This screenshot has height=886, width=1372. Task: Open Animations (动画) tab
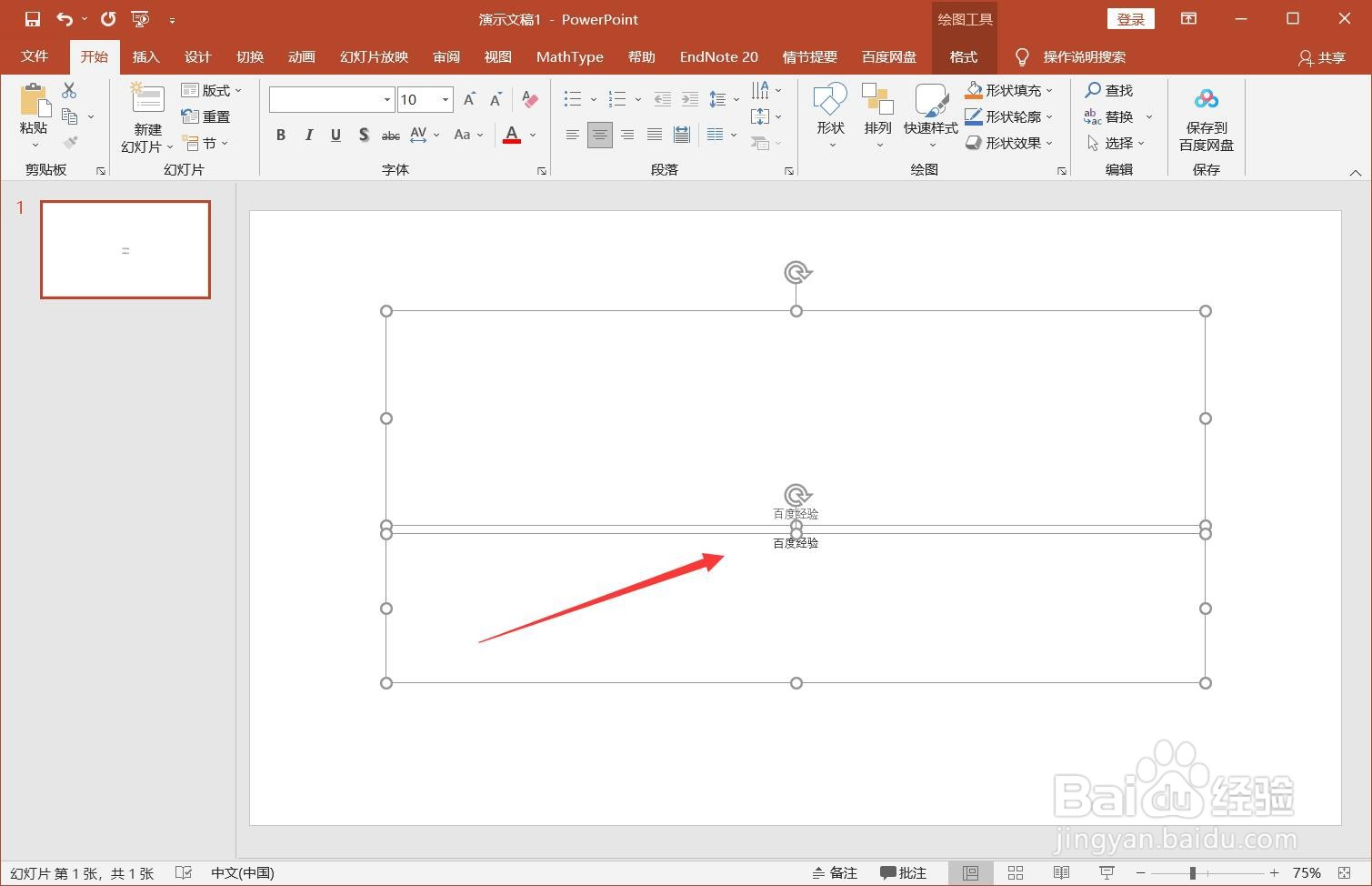(301, 56)
